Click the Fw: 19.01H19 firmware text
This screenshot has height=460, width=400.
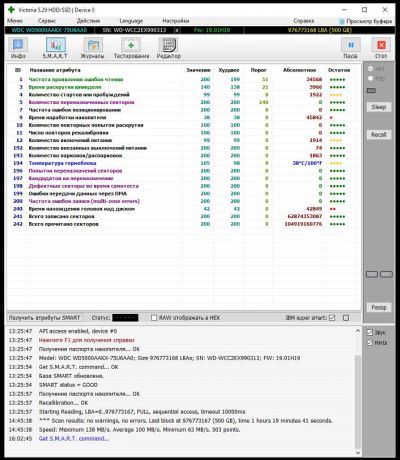212,30
